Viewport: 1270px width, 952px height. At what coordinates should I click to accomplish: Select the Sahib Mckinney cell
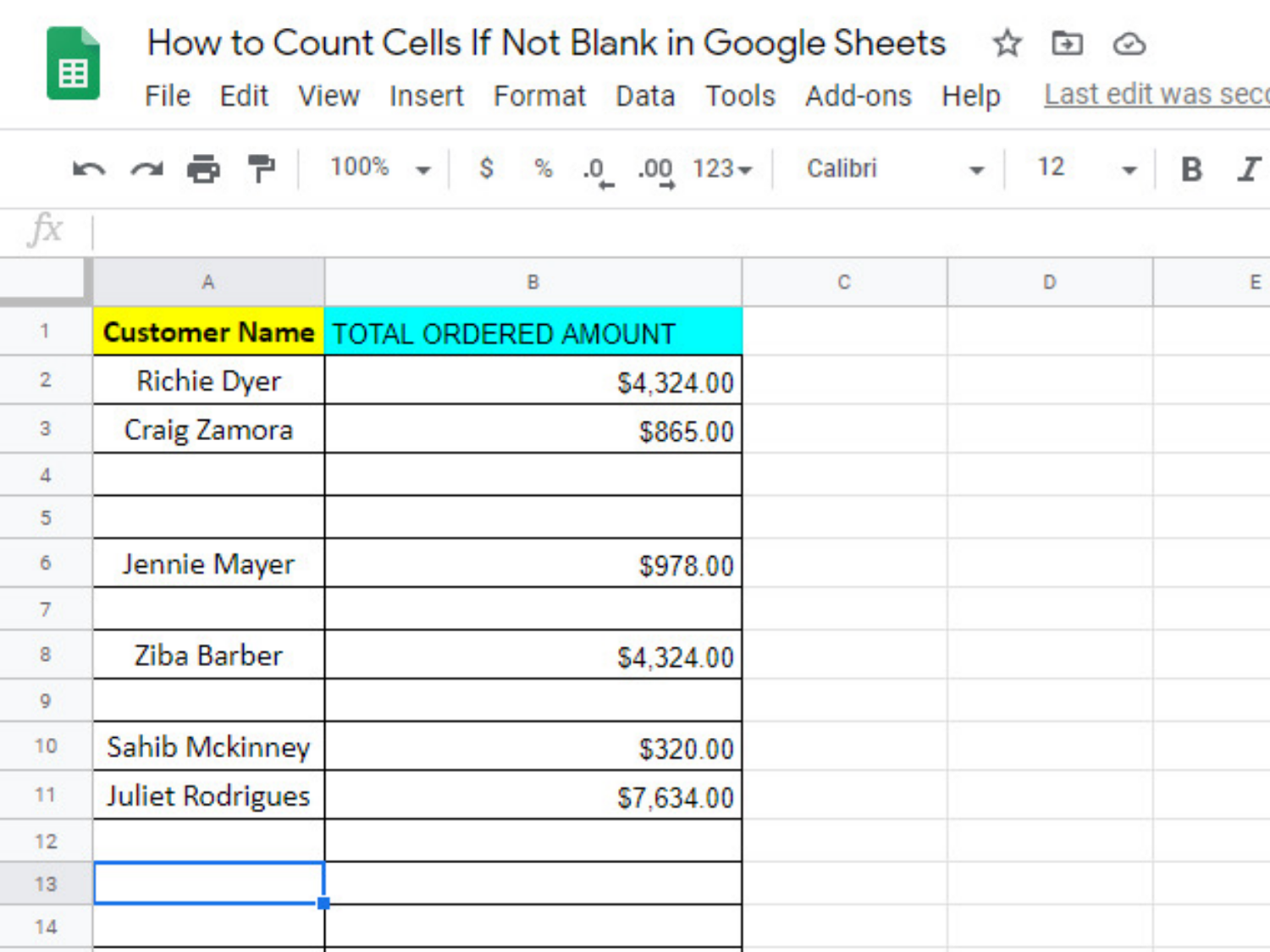[x=208, y=746]
